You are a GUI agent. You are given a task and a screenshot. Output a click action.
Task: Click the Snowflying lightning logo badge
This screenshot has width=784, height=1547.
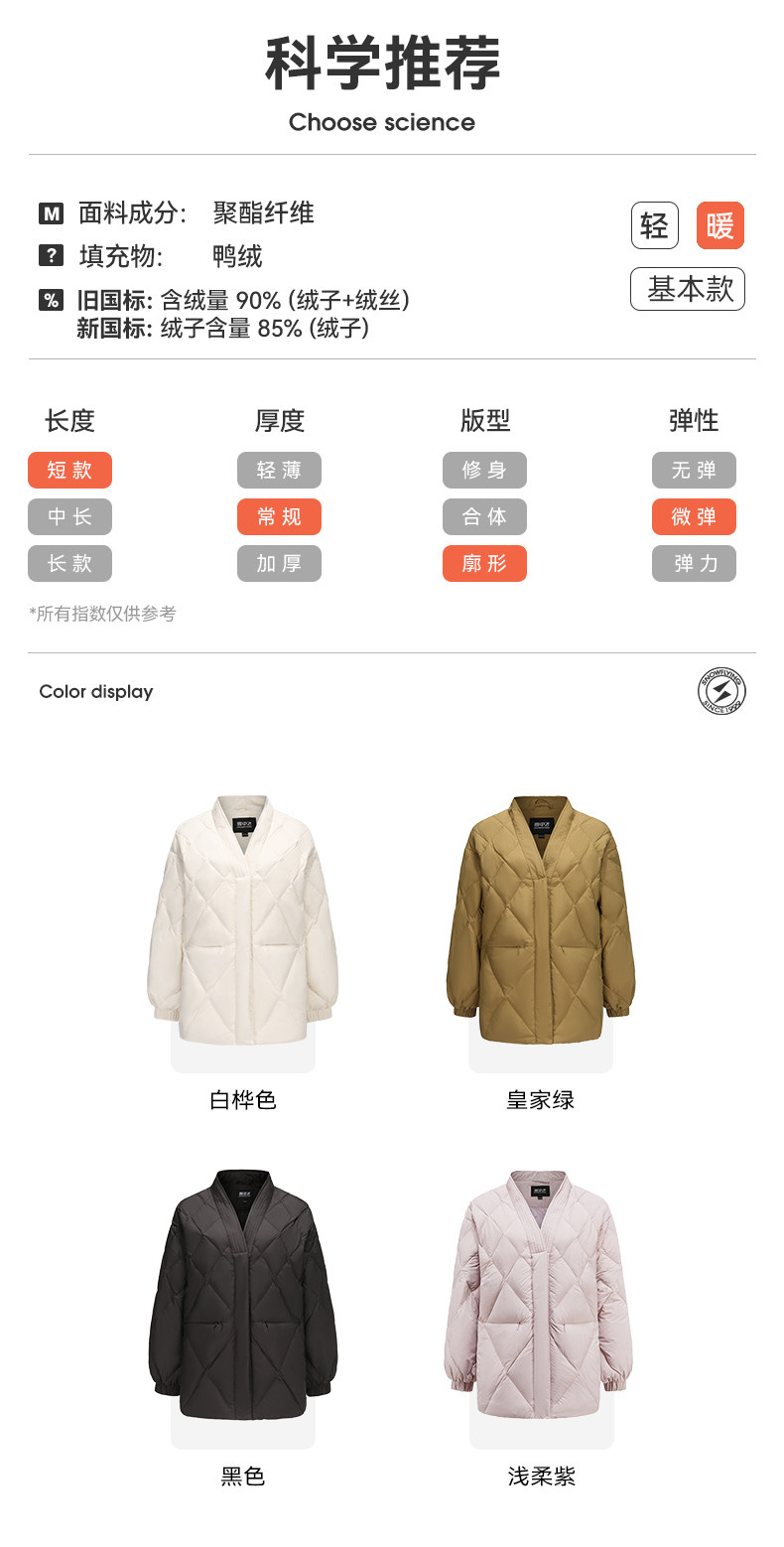click(x=721, y=691)
